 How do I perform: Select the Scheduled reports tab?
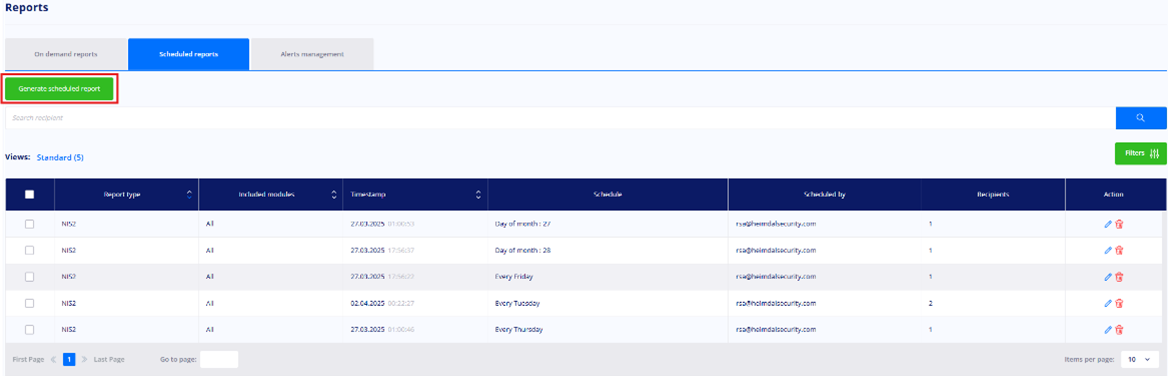(188, 54)
